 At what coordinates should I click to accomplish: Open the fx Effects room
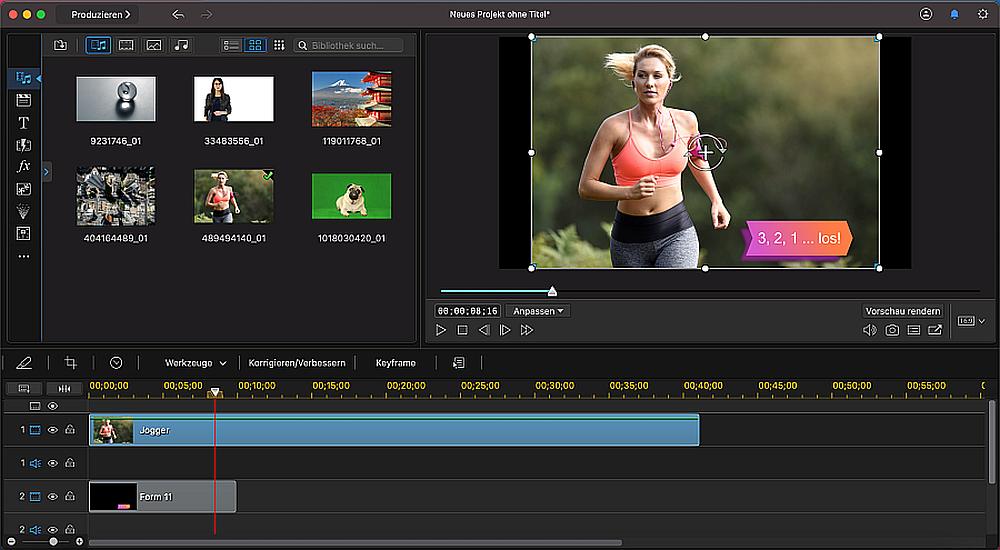click(x=24, y=166)
